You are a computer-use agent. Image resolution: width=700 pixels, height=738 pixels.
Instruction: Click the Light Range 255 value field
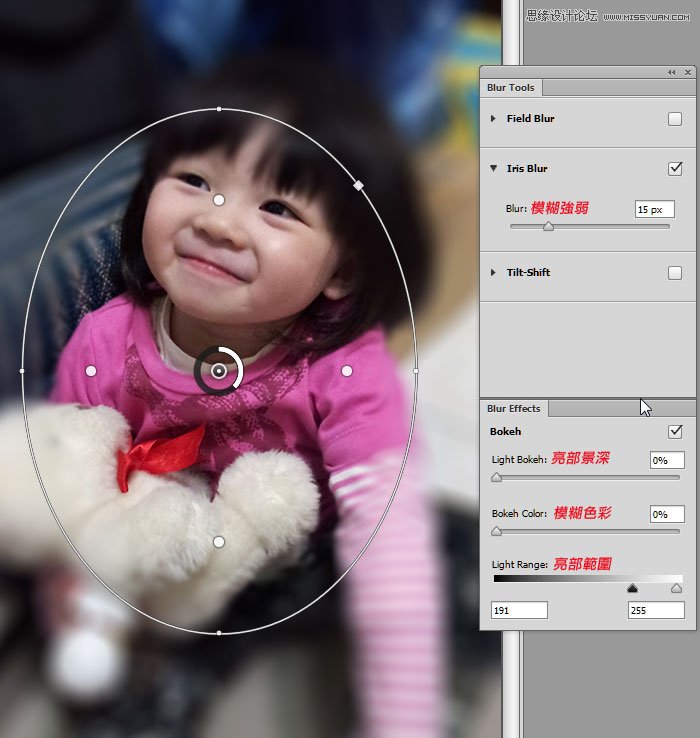click(x=656, y=610)
